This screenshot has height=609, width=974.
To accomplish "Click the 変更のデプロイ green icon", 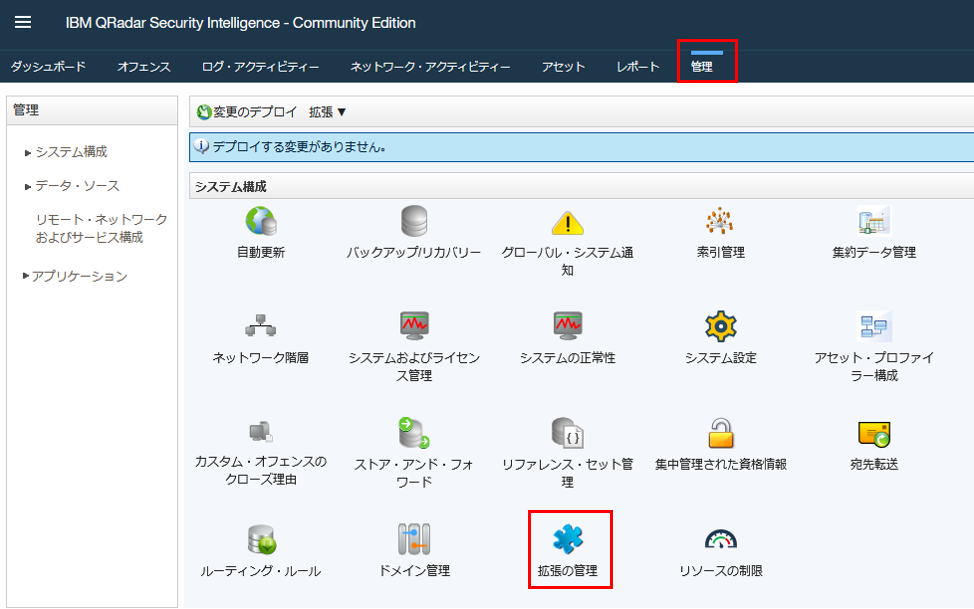I will 204,112.
